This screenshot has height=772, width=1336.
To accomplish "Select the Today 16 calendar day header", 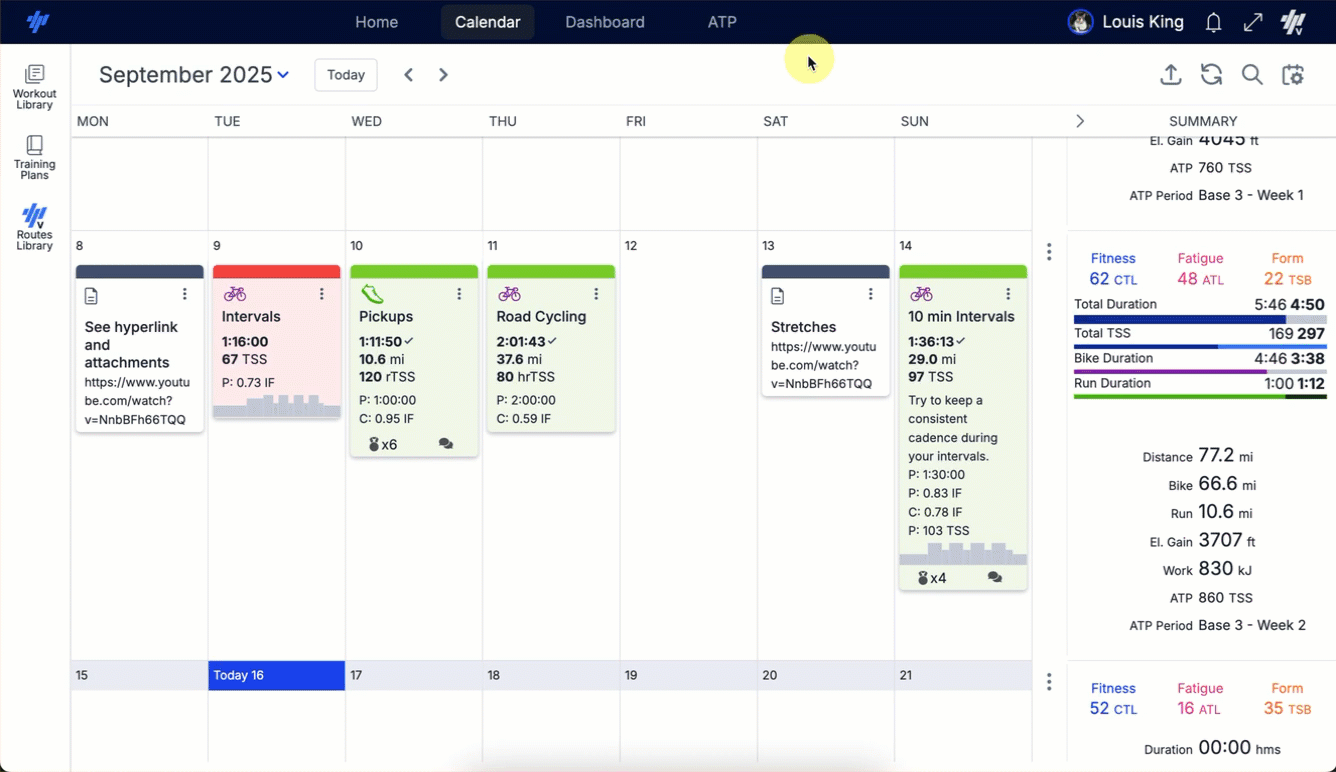I will 276,675.
